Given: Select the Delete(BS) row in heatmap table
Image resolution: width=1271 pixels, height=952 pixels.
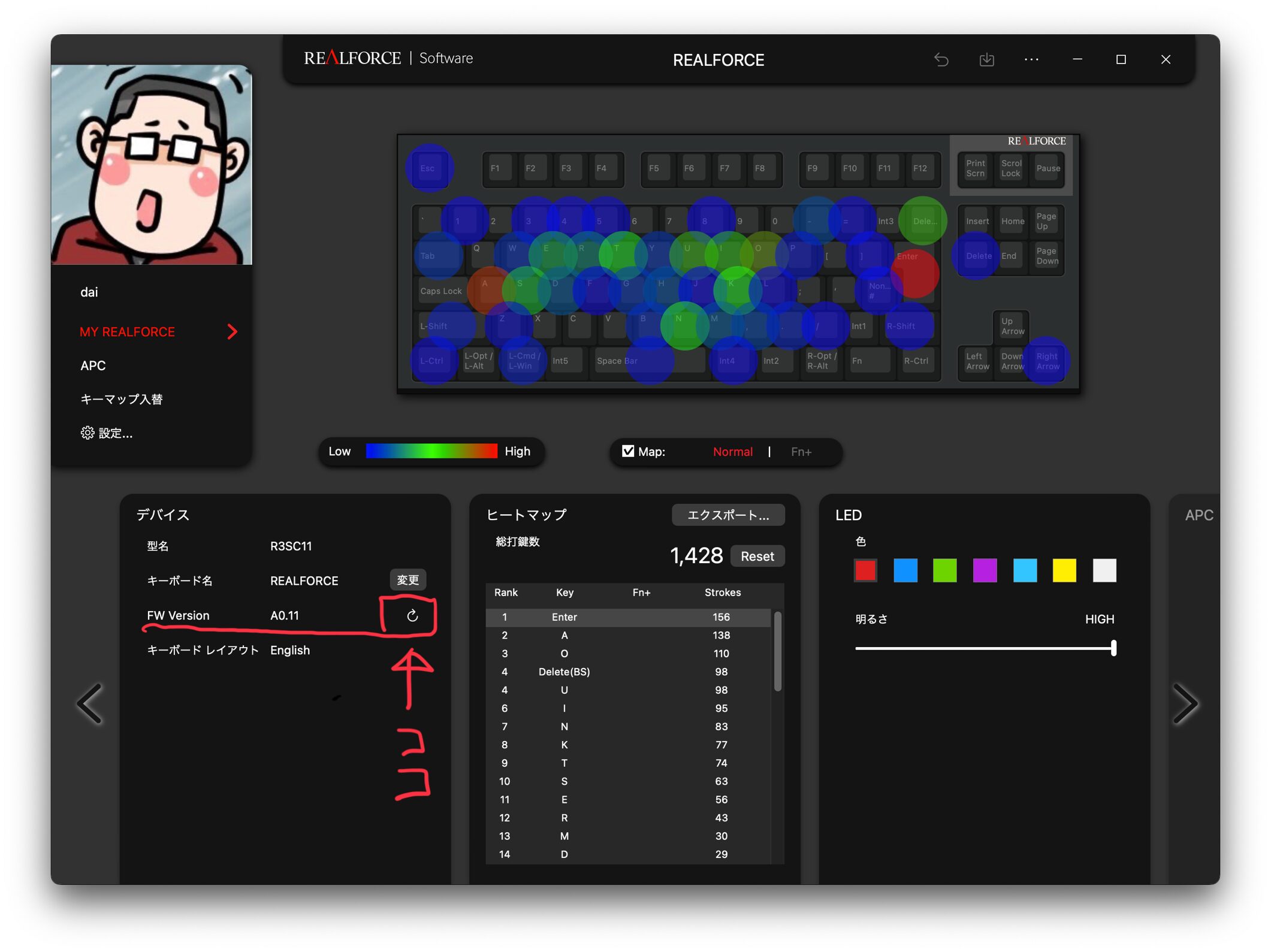Looking at the screenshot, I should (x=628, y=672).
